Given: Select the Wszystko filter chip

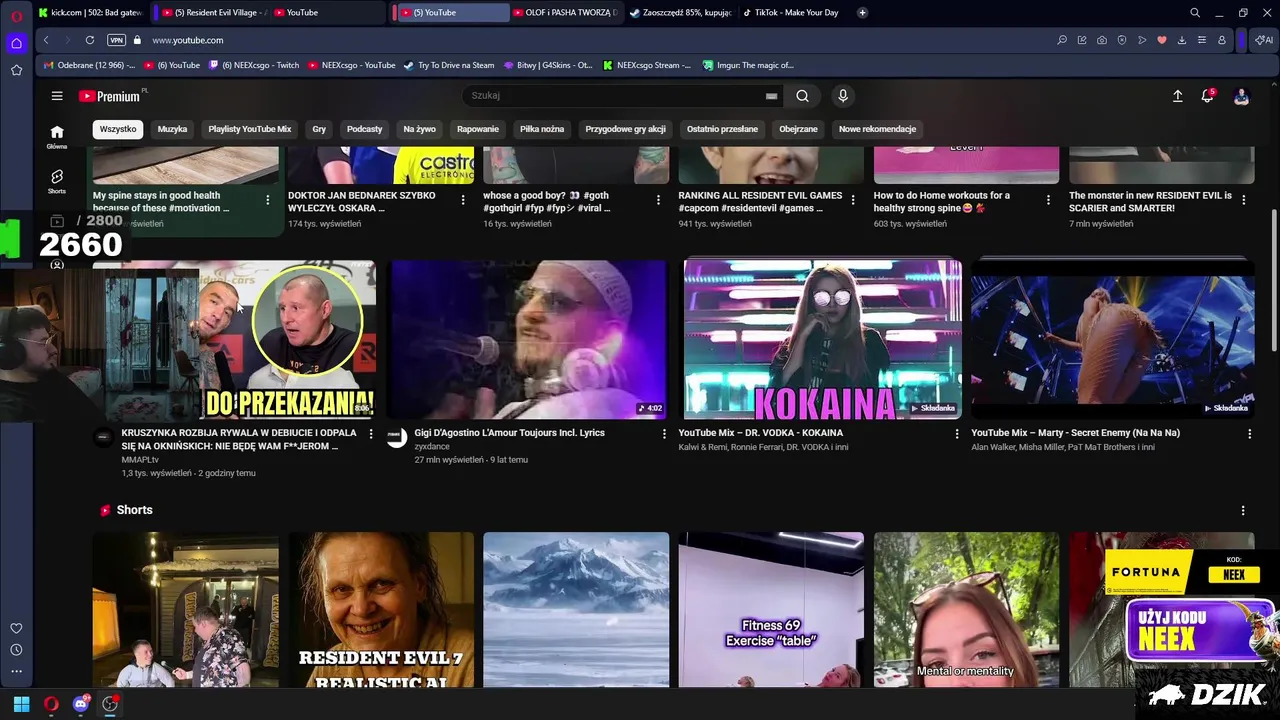Looking at the screenshot, I should point(118,129).
